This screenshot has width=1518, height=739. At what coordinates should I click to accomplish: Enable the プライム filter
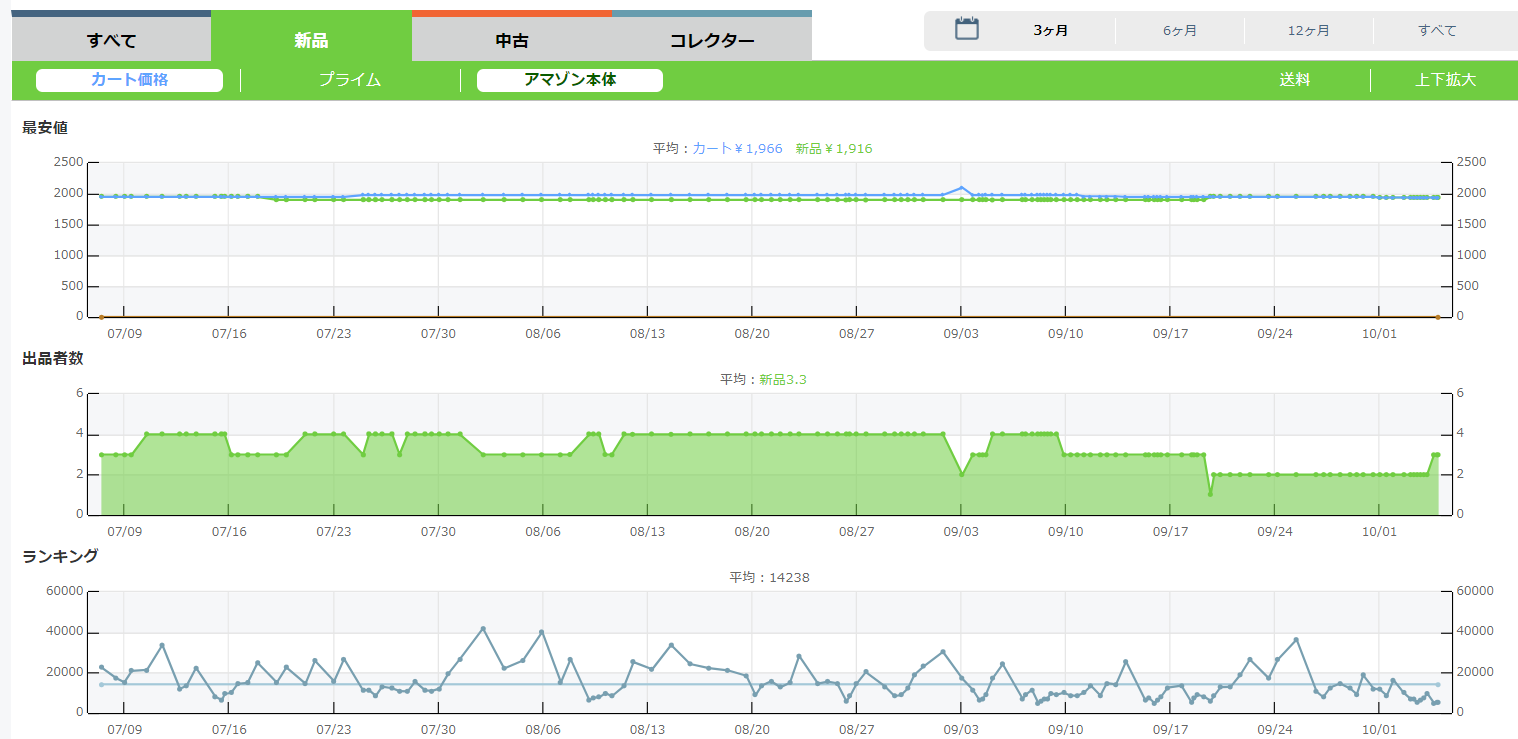350,80
